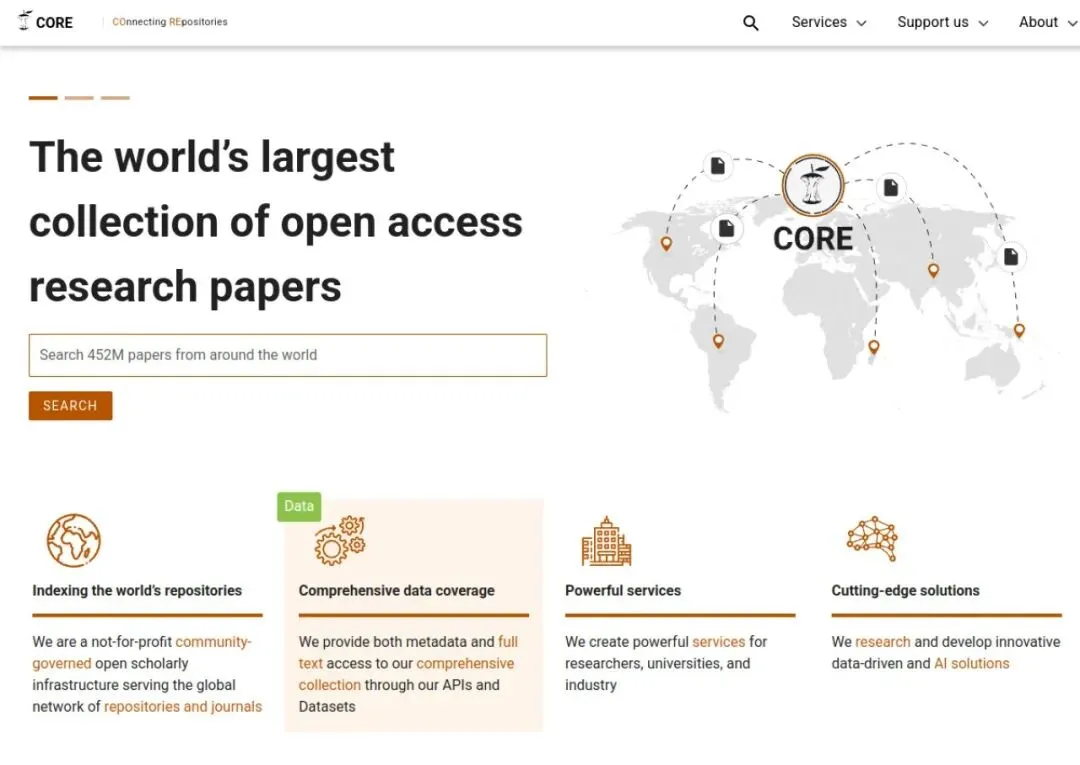Click the Comprehensive data coverage heading

point(397,590)
